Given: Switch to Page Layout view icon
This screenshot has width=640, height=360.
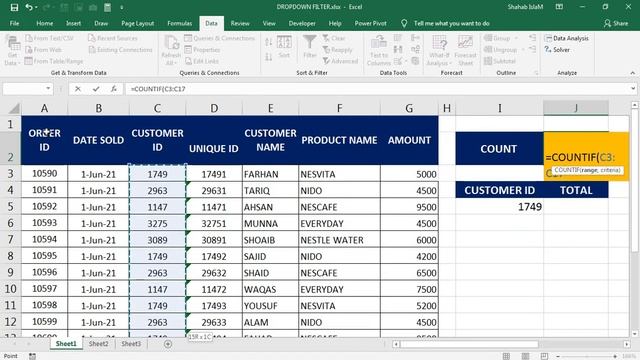Looking at the screenshot, I should 525,356.
